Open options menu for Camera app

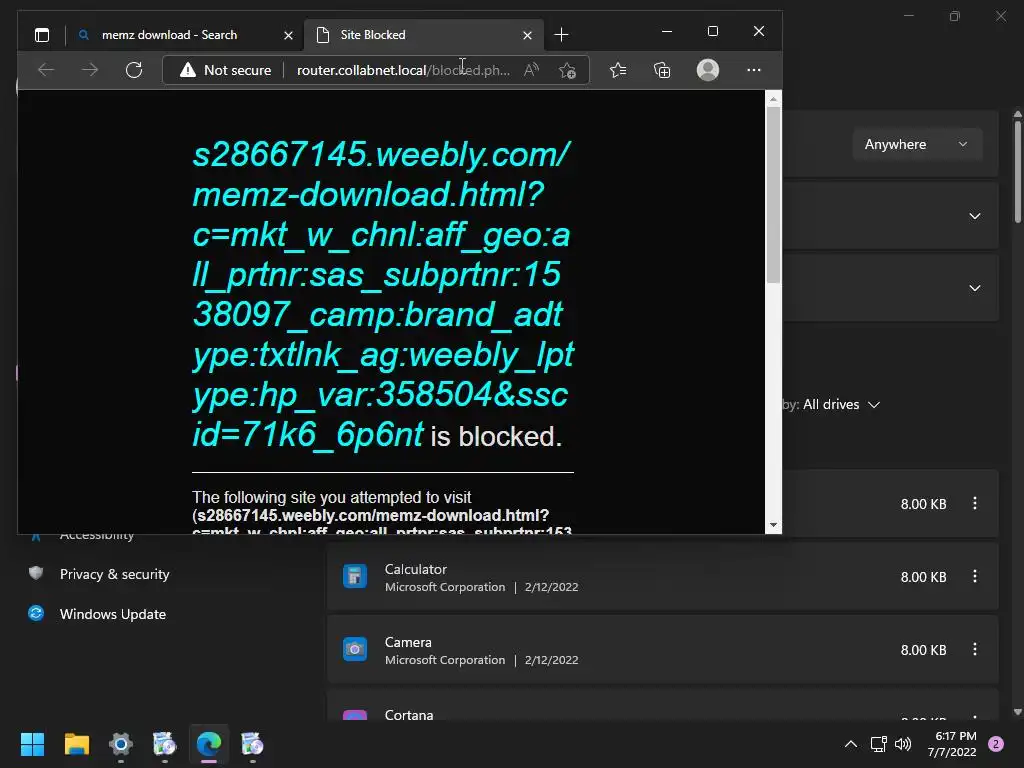(974, 650)
